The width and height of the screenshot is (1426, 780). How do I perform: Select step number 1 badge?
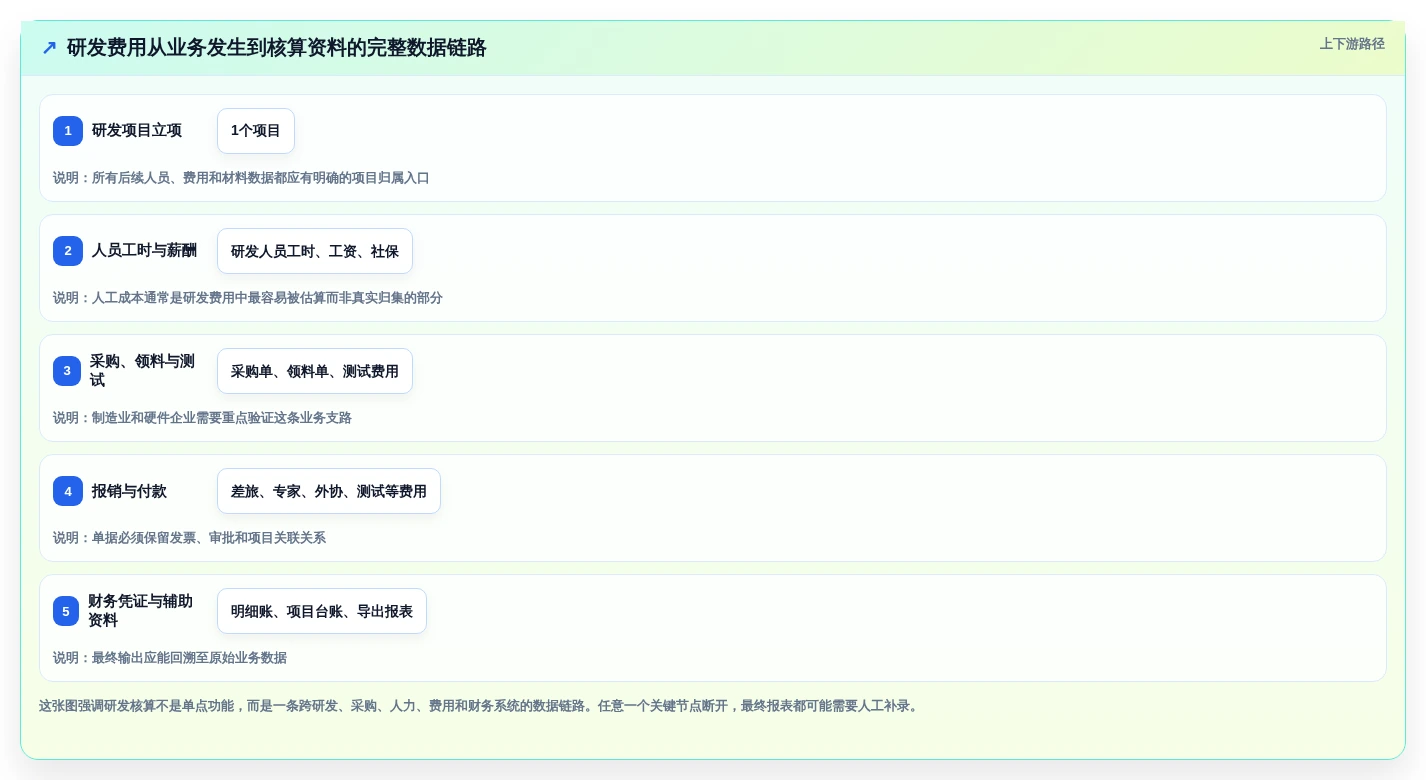pos(68,131)
